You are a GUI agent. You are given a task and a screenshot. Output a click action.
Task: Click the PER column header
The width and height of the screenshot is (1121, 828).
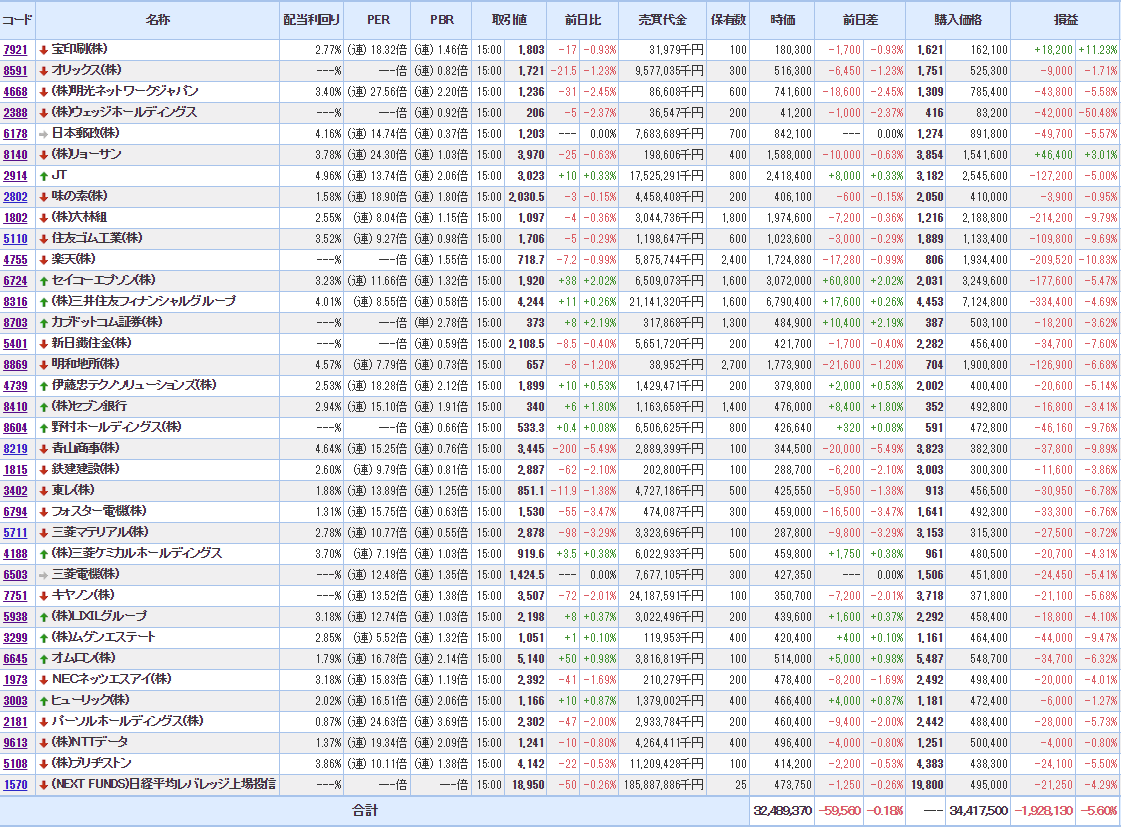[377, 20]
